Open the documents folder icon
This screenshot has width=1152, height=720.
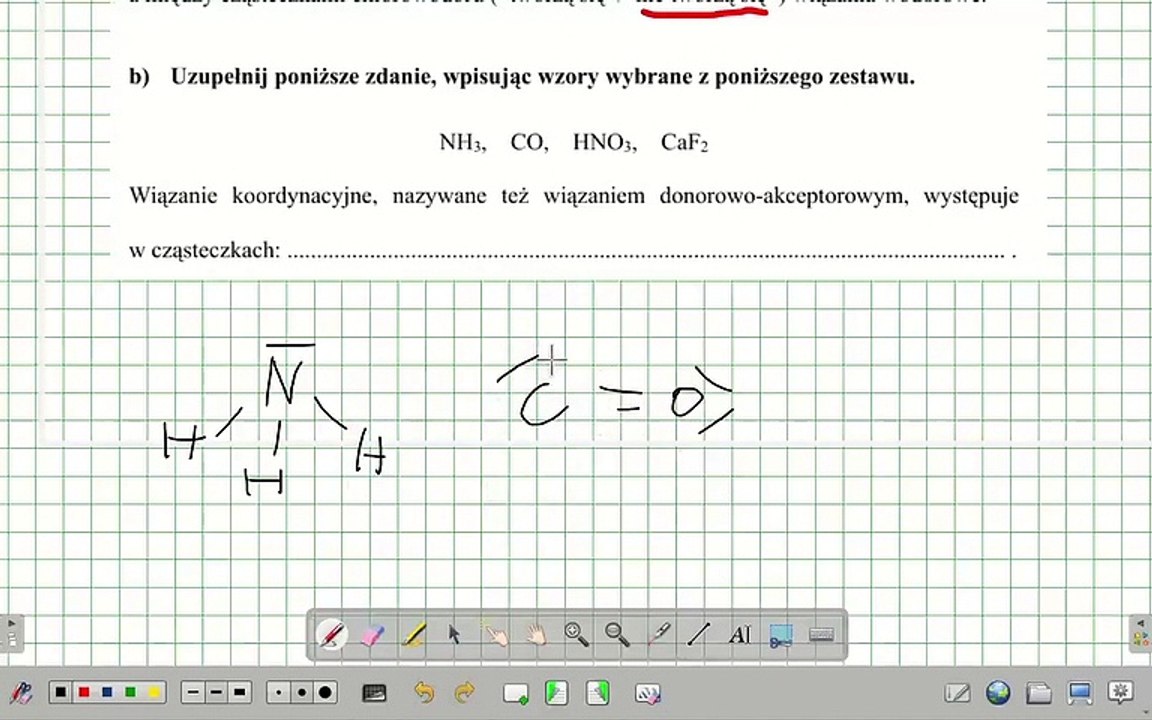point(1039,693)
